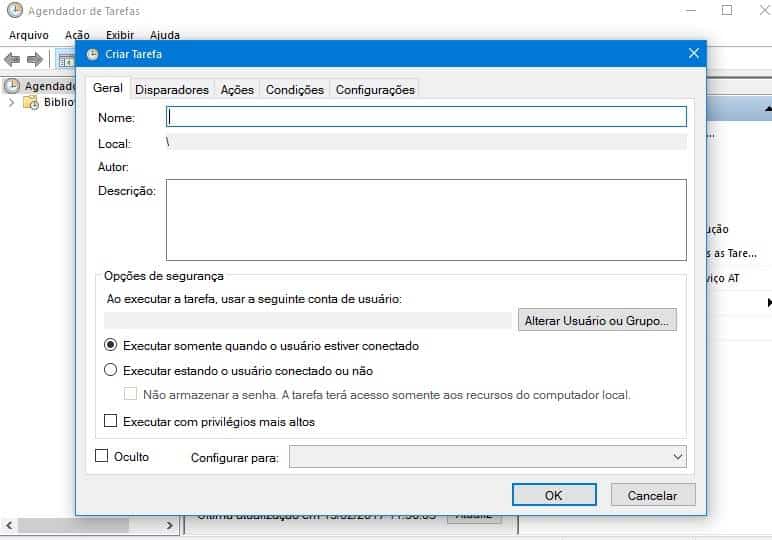The width and height of the screenshot is (772, 540).
Task: Select 'Executar somente quando o usuário estiver conectado'
Action: click(x=111, y=346)
